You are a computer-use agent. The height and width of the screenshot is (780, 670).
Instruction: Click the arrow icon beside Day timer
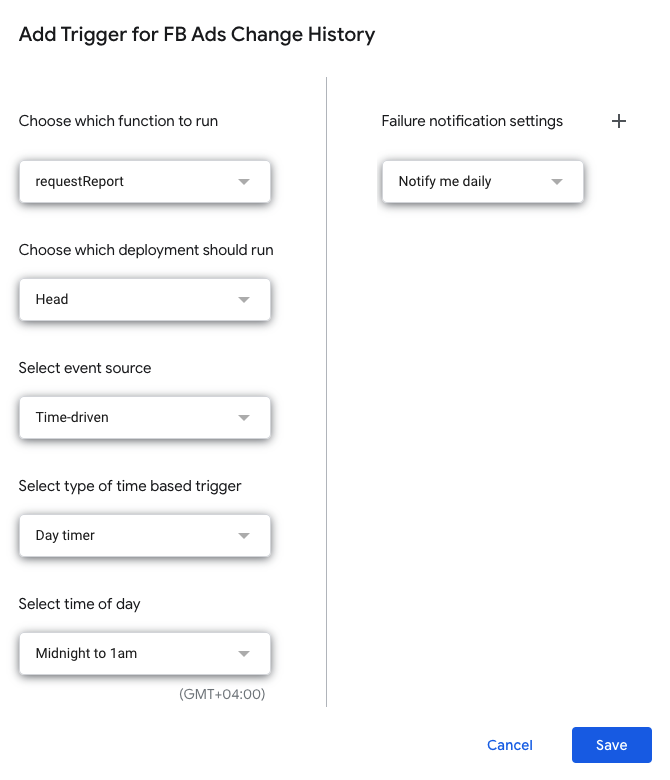244,535
